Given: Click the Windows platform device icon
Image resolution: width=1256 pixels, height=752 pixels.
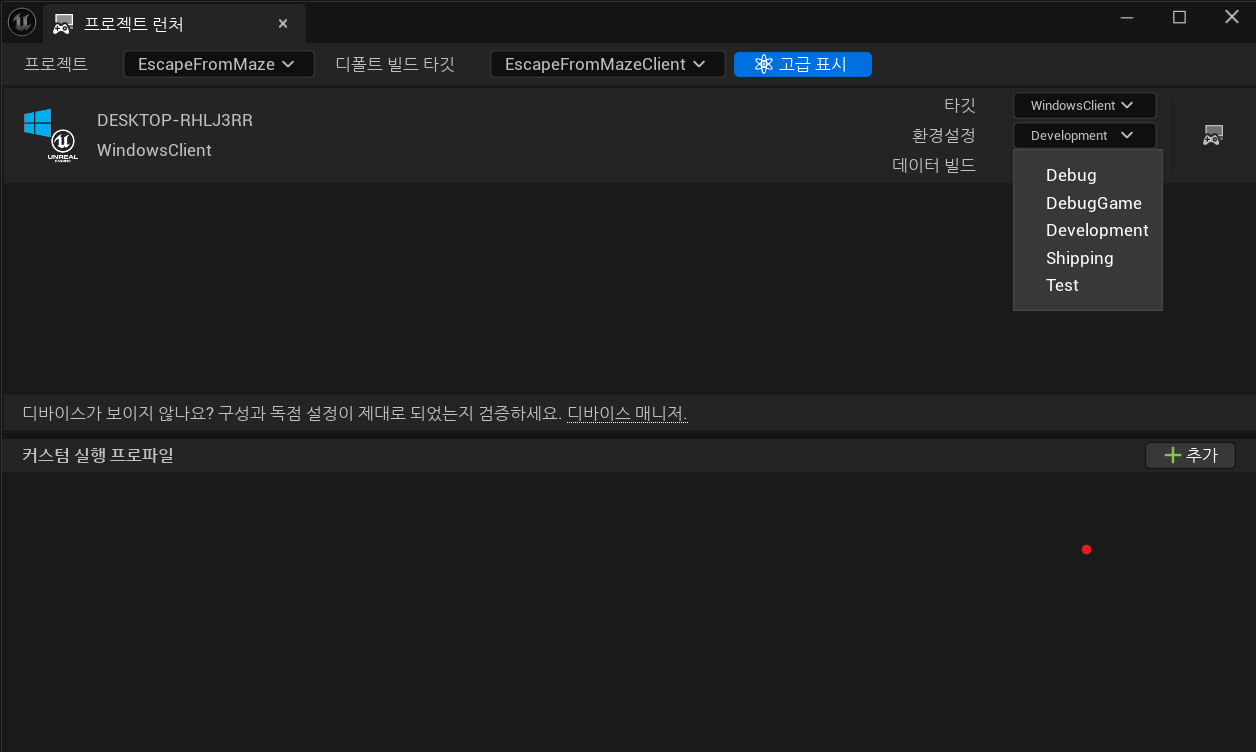Looking at the screenshot, I should pyautogui.click(x=50, y=135).
